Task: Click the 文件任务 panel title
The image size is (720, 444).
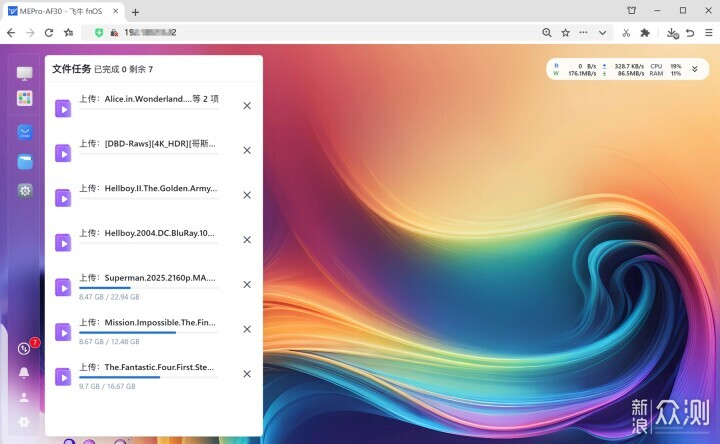Action: [x=71, y=69]
